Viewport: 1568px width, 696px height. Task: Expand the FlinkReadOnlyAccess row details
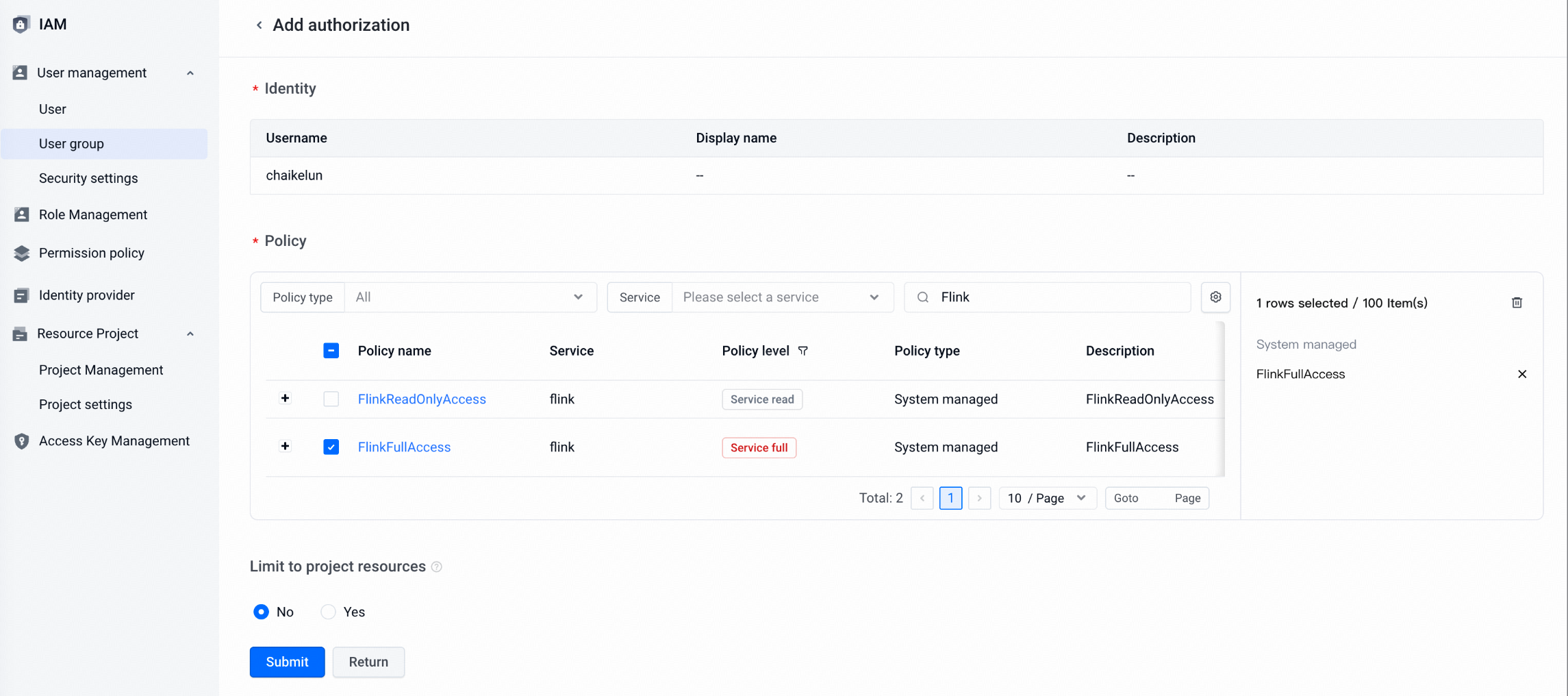click(x=285, y=398)
